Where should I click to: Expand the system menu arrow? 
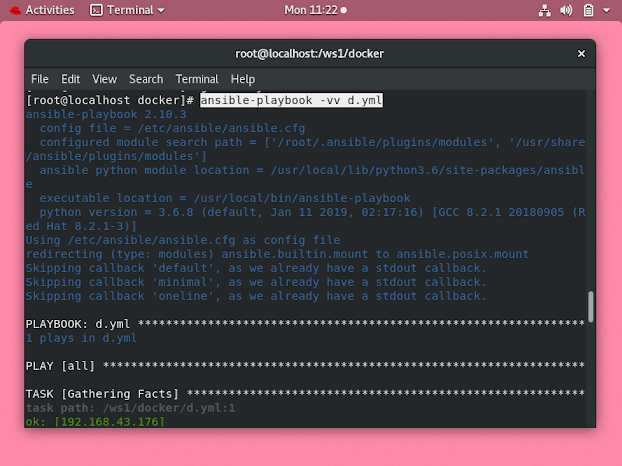(x=606, y=10)
